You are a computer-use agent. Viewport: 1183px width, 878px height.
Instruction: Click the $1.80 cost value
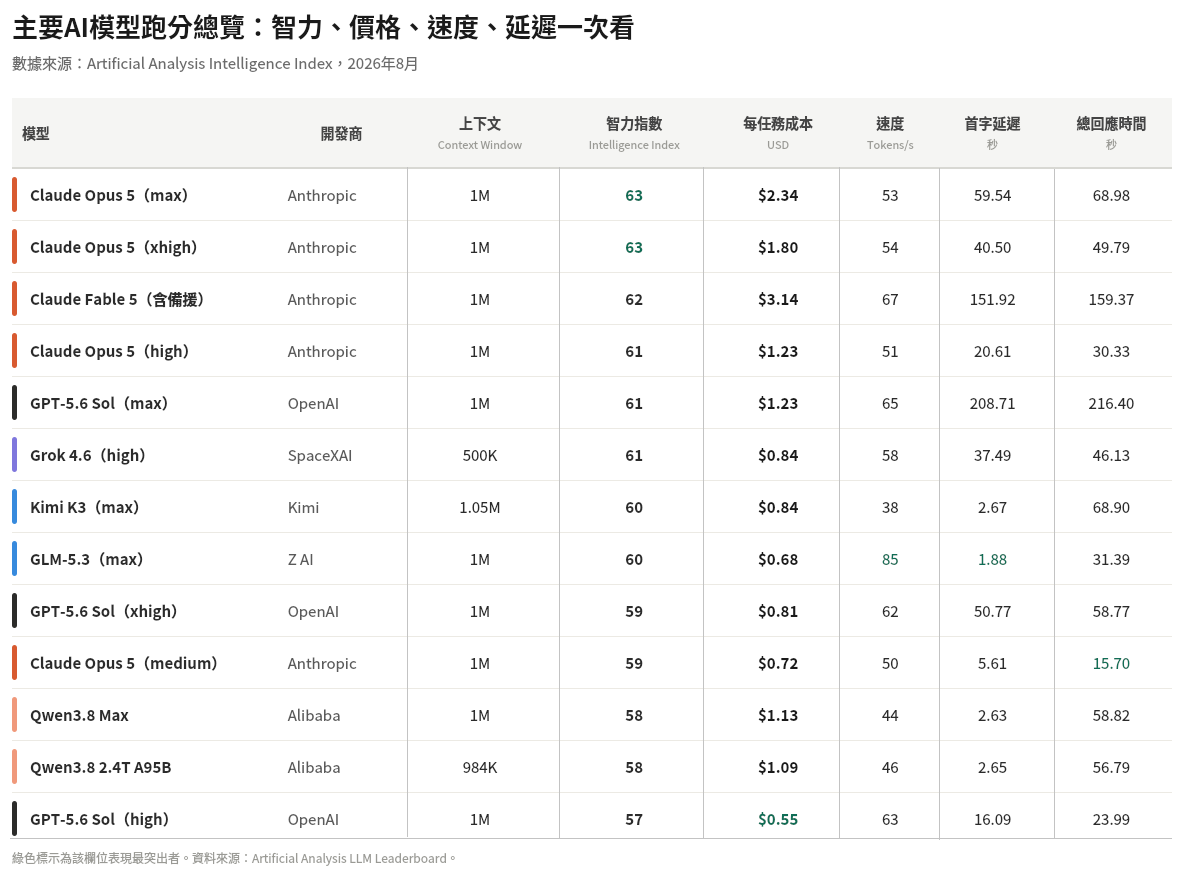(778, 247)
